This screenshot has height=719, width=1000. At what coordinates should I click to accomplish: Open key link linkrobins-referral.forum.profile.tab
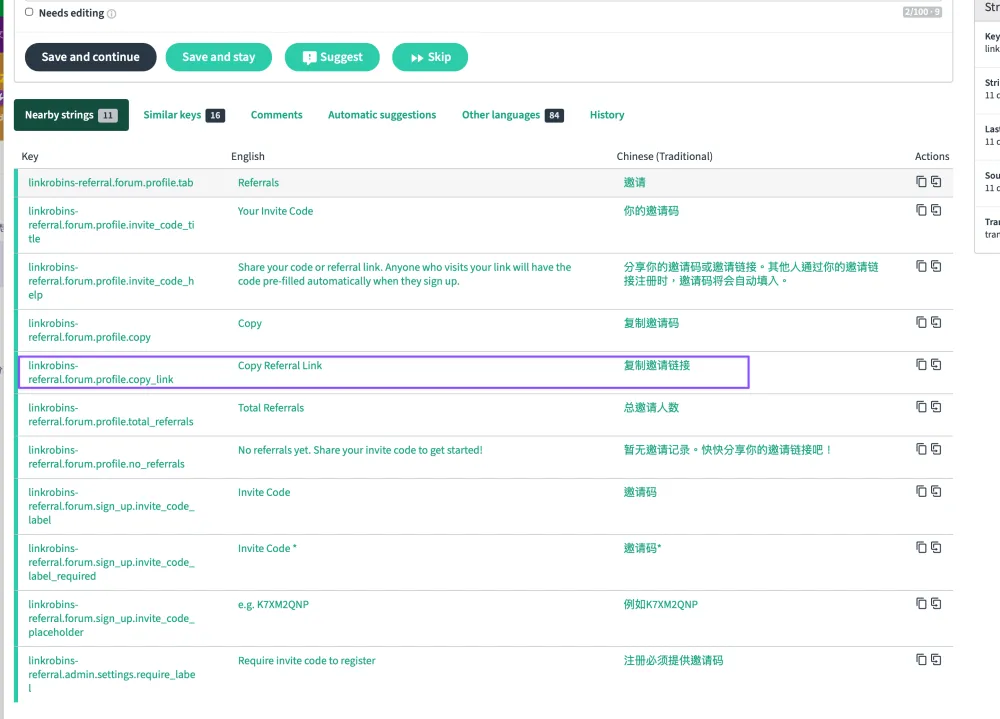point(110,182)
